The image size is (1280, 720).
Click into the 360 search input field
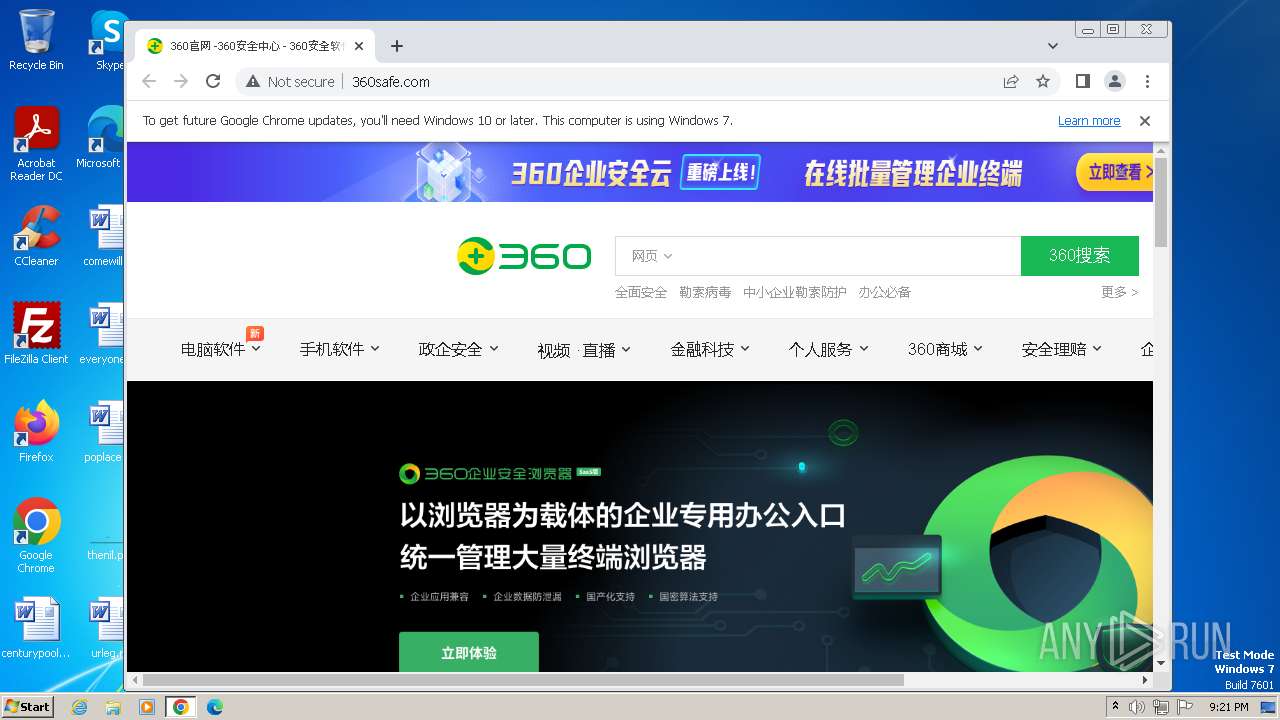coord(848,256)
